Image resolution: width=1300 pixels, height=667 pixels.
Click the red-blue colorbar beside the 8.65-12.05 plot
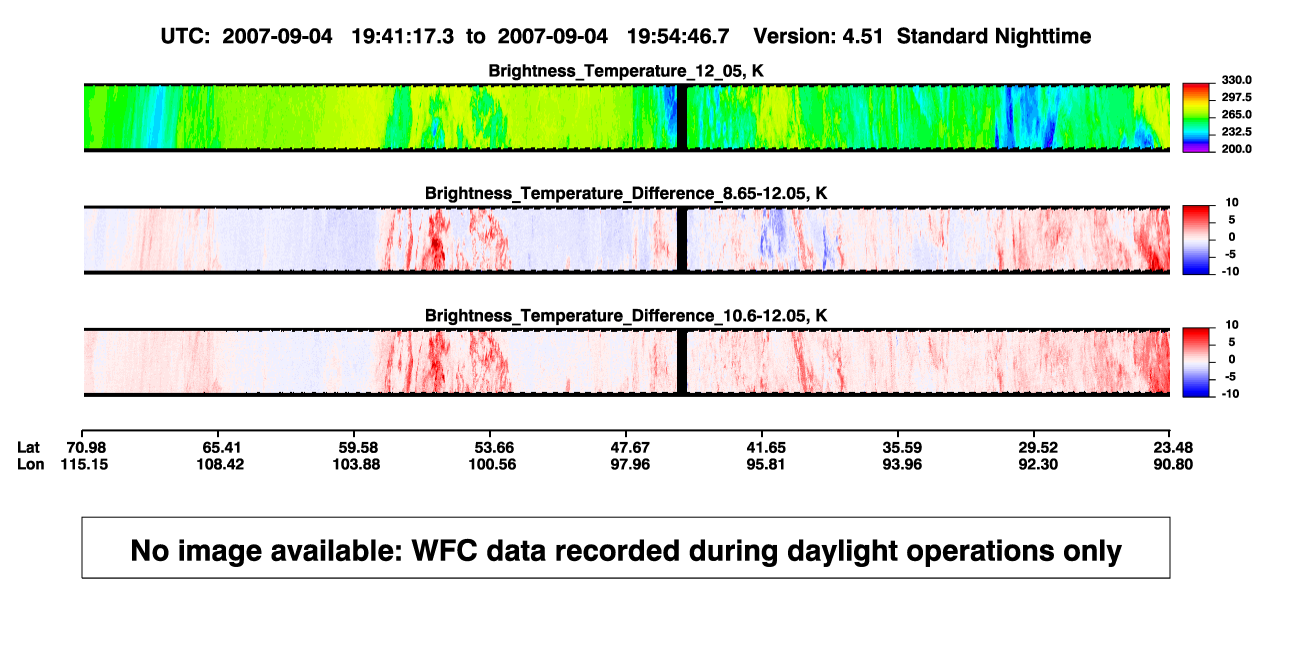pos(1197,240)
